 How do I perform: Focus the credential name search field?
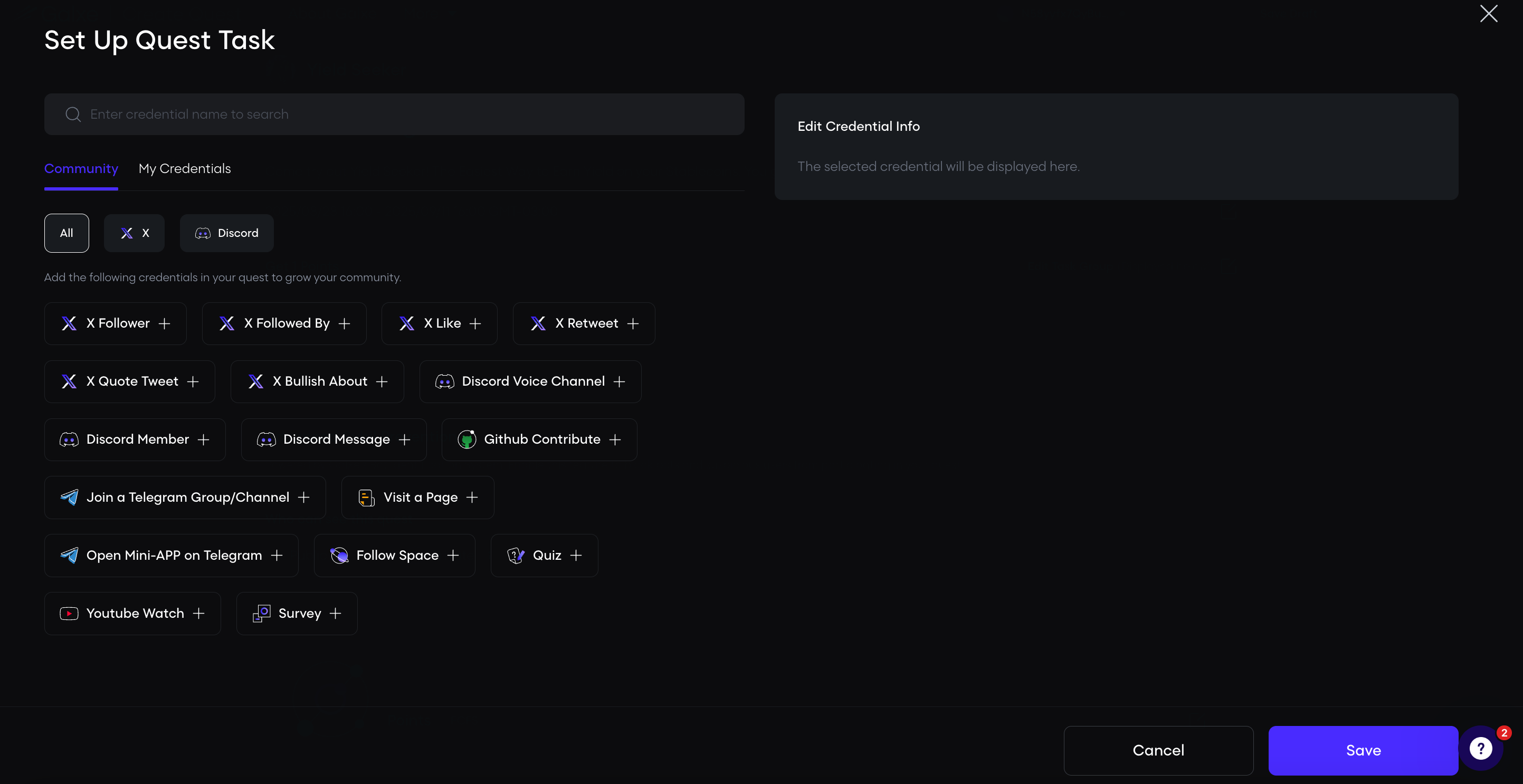tap(402, 114)
